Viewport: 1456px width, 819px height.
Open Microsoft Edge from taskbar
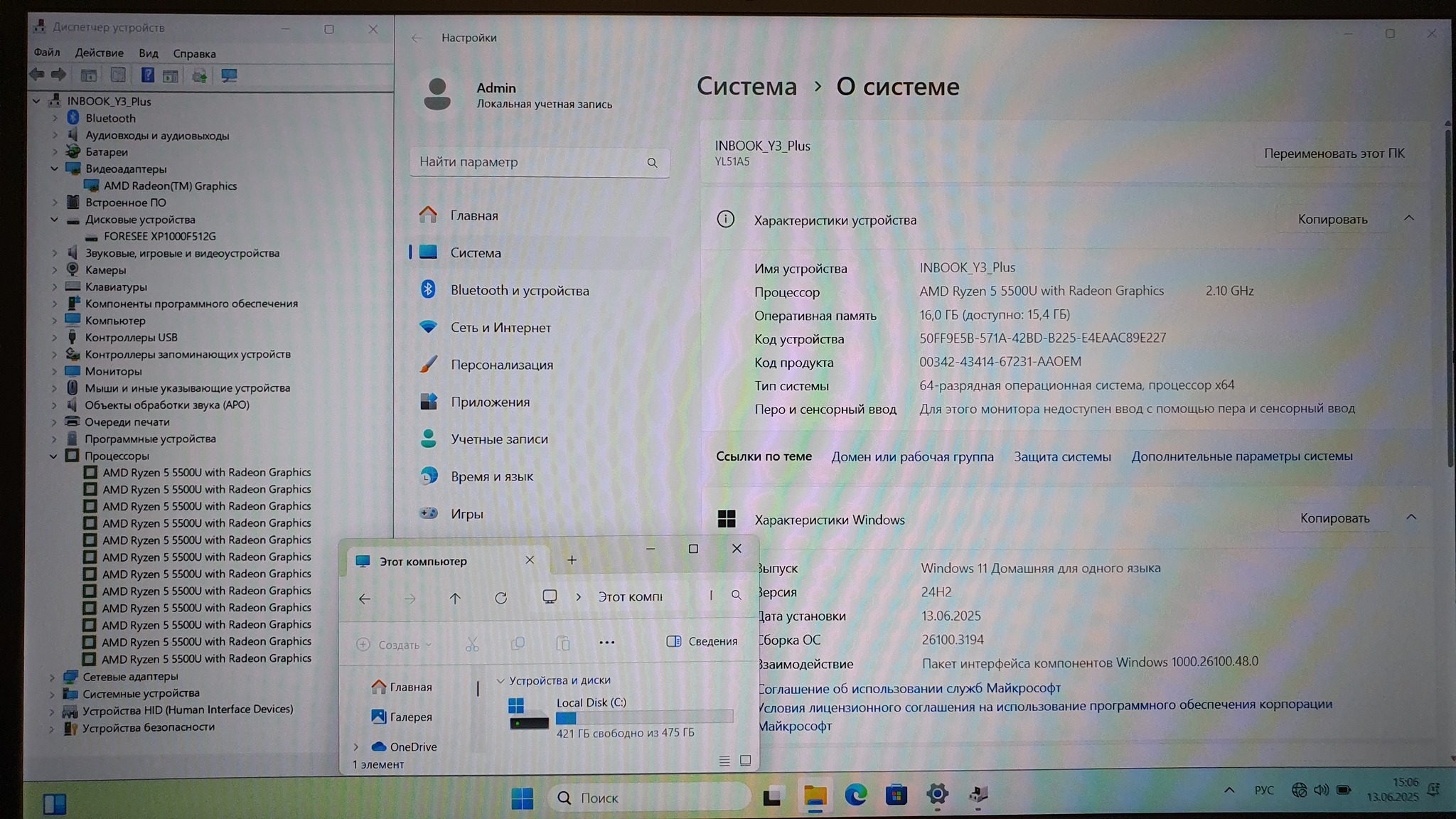855,795
